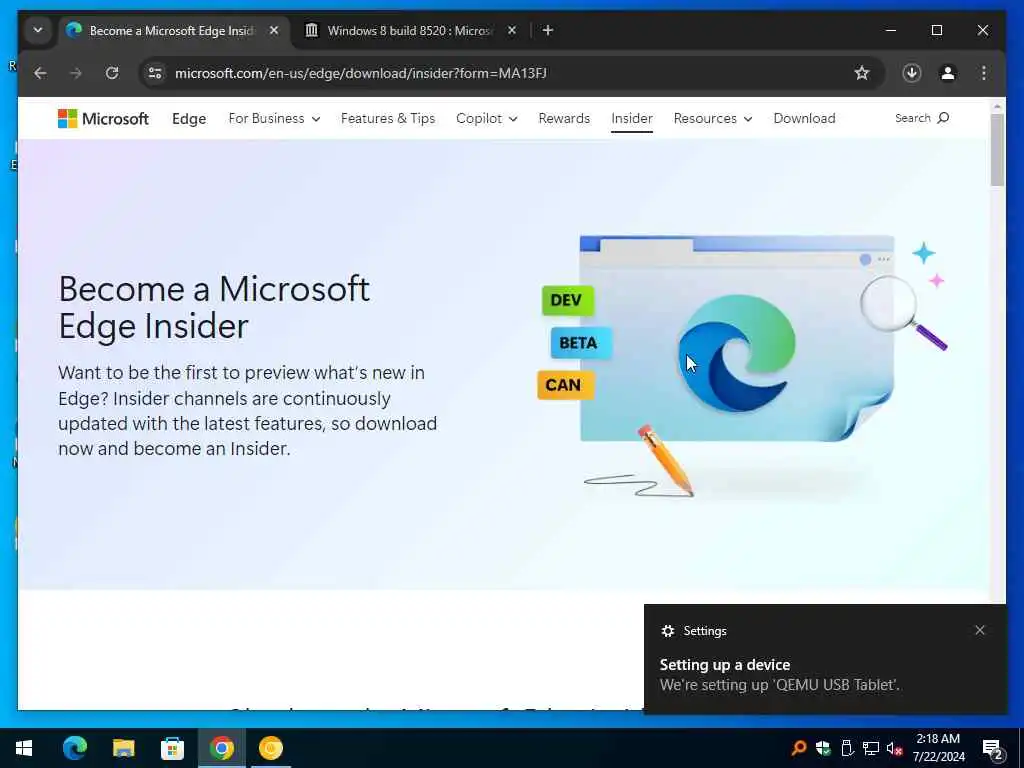The width and height of the screenshot is (1024, 768).
Task: Click the taskbar clock showing 2:18 AM
Action: [x=938, y=748]
